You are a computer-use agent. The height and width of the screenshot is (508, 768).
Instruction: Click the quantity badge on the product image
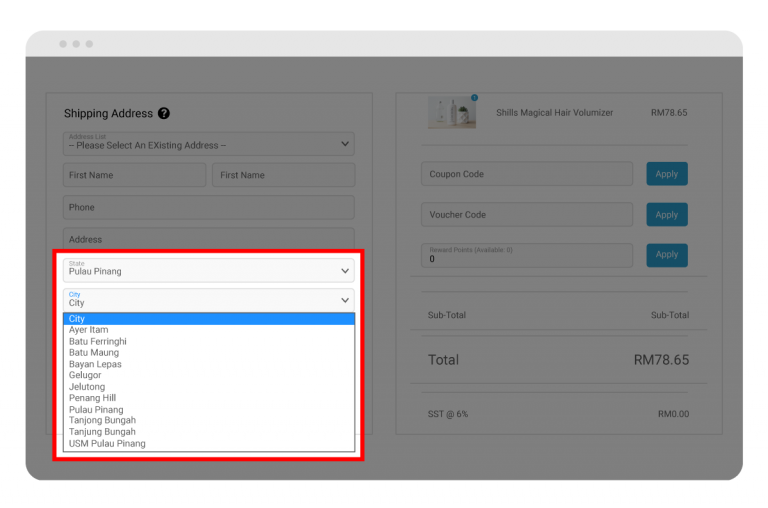474,98
